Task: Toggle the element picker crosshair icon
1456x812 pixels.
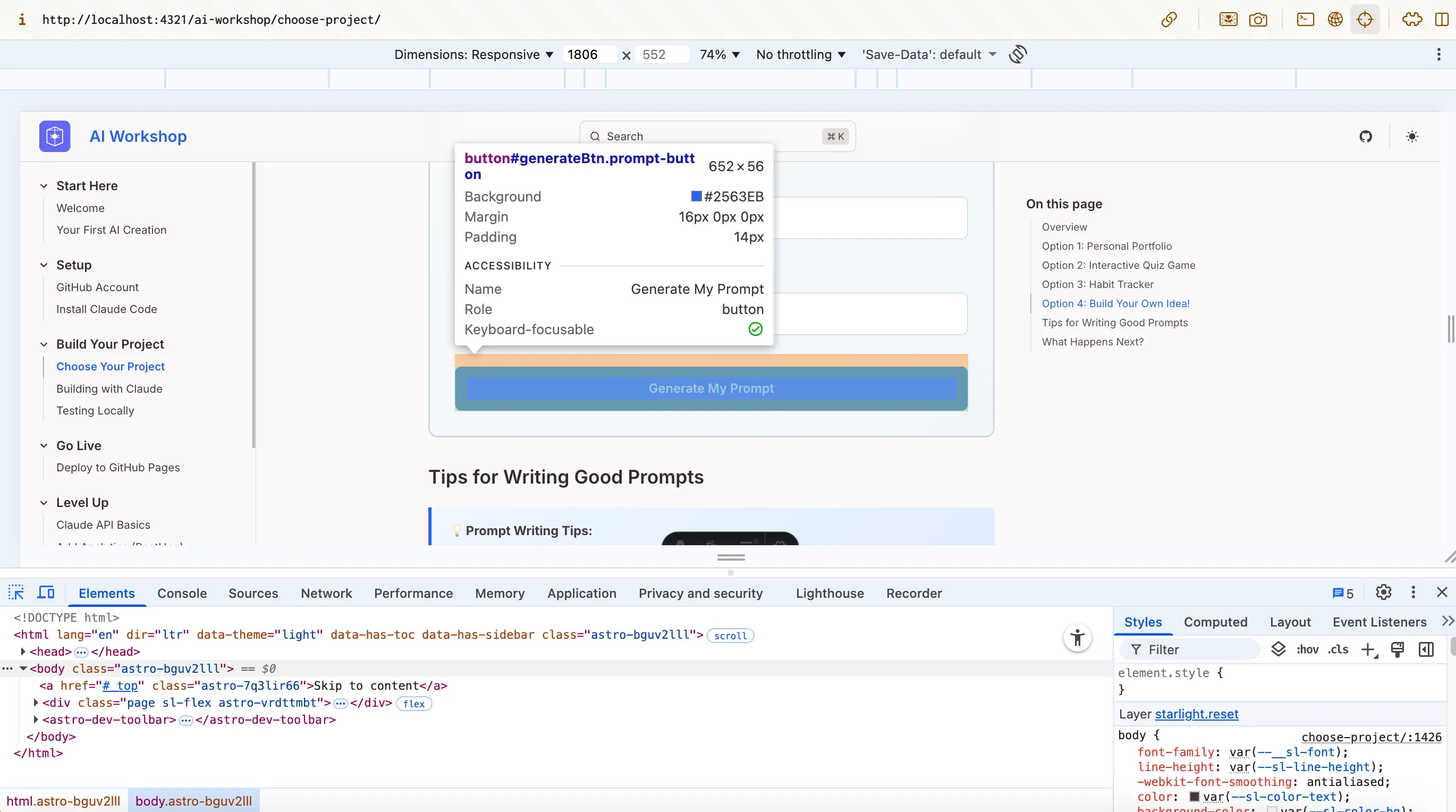Action: (1365, 20)
